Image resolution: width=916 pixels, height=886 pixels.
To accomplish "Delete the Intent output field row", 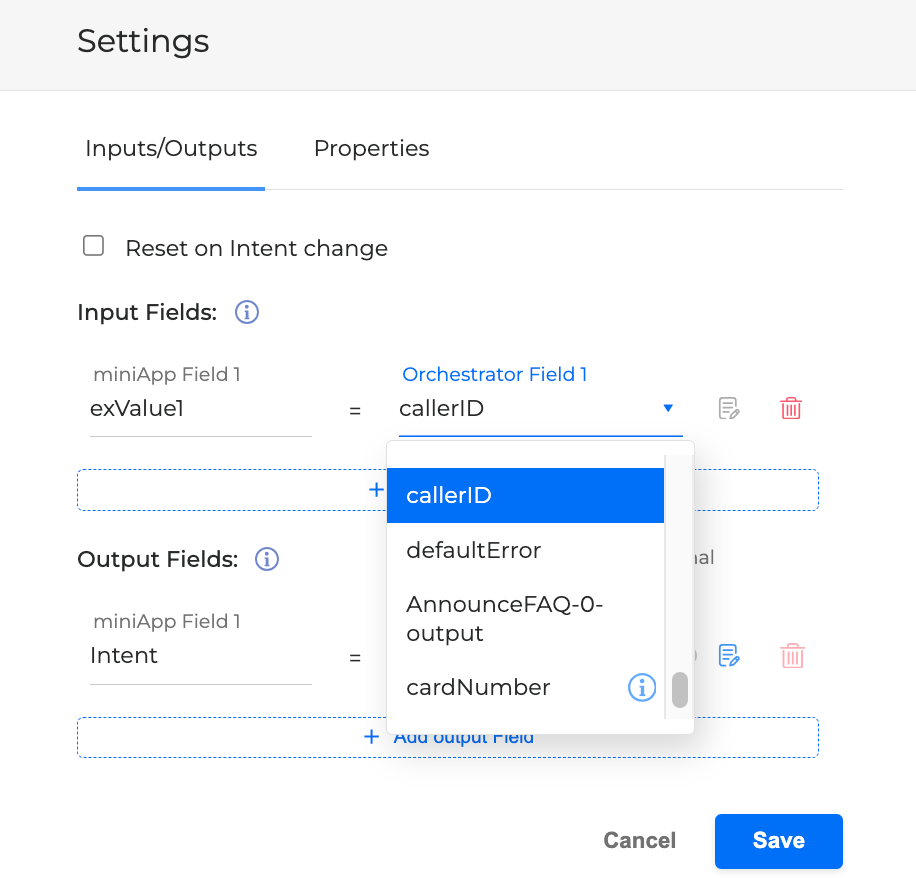I will pos(792,656).
